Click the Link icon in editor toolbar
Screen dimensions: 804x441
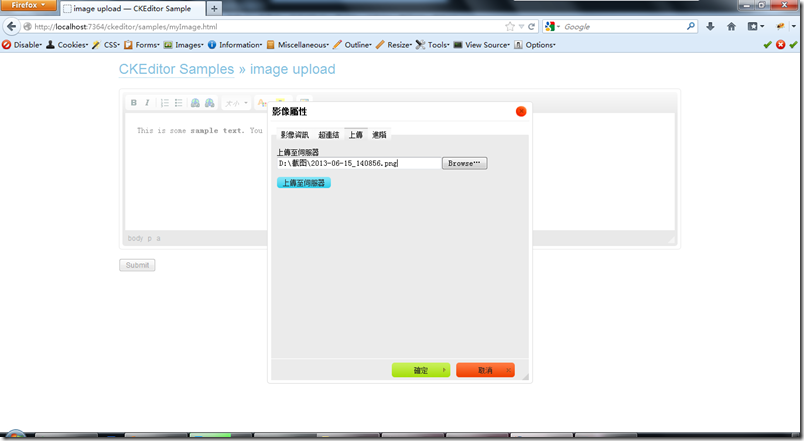tap(195, 103)
